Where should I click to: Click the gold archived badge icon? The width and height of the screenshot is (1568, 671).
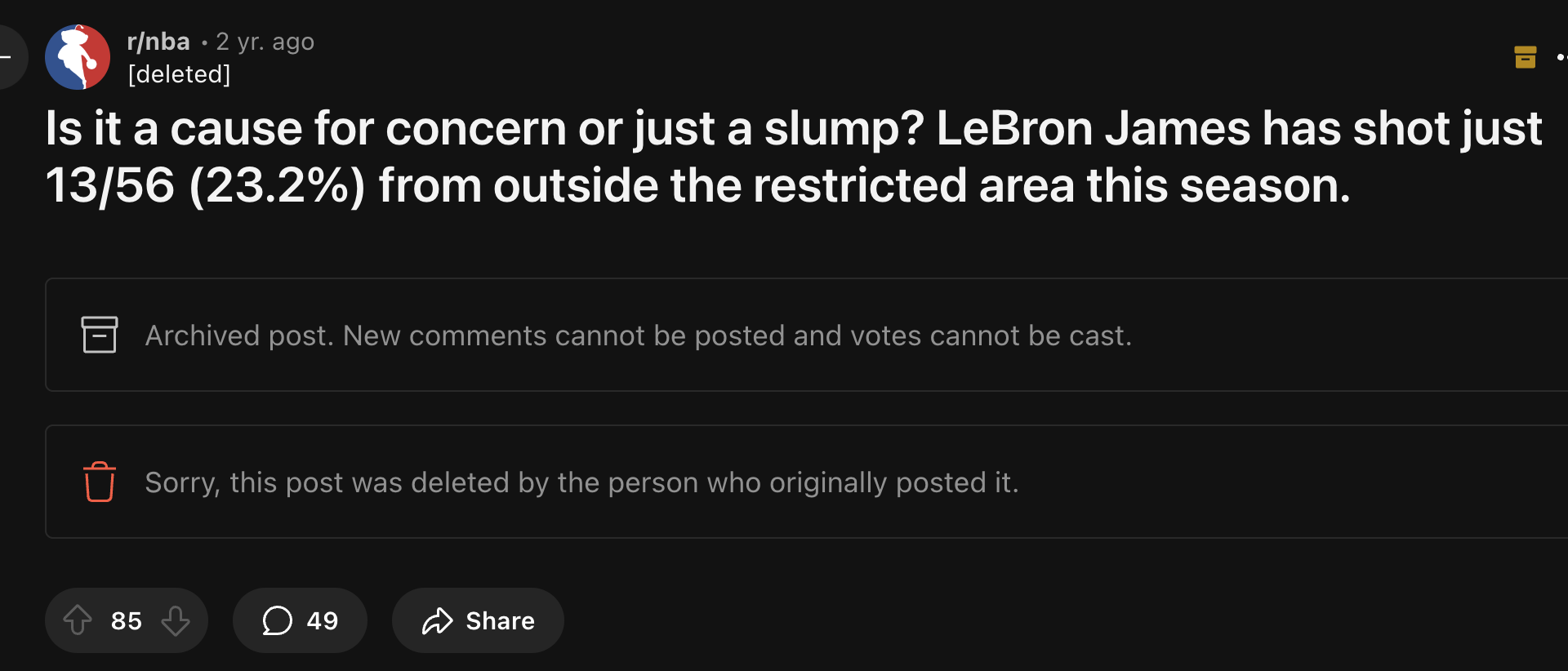1526,57
